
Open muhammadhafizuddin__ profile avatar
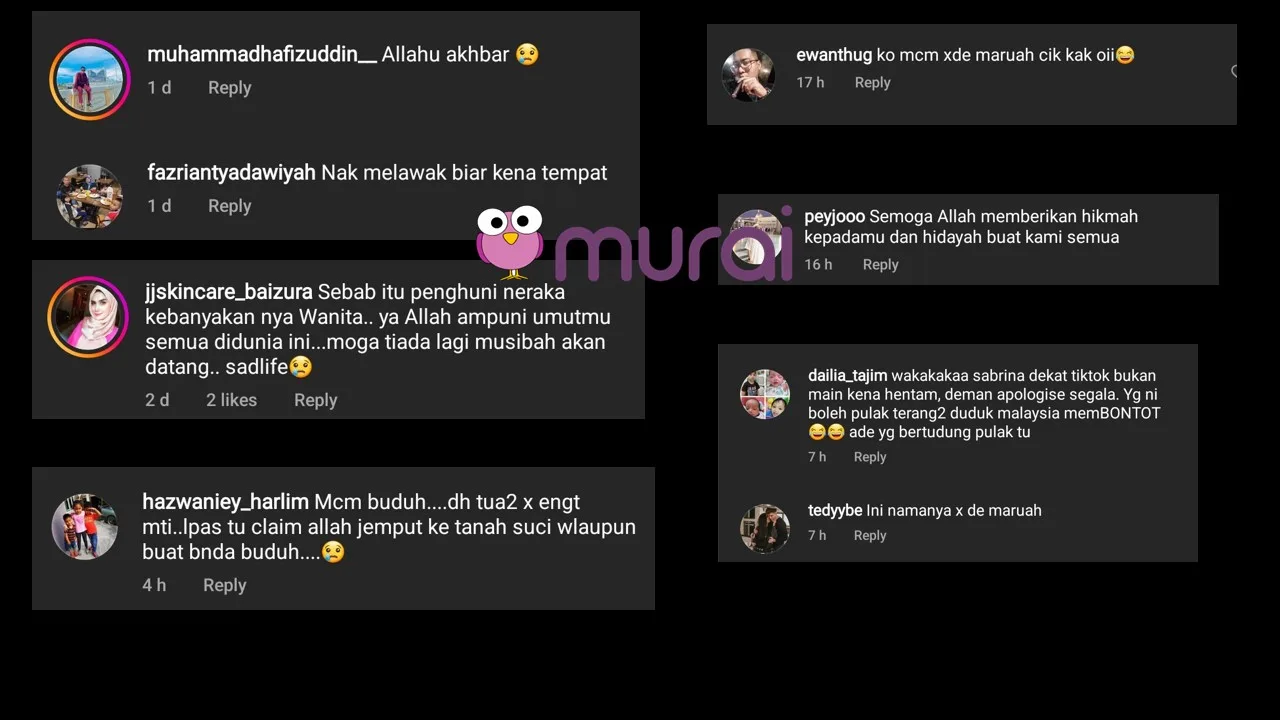click(89, 79)
